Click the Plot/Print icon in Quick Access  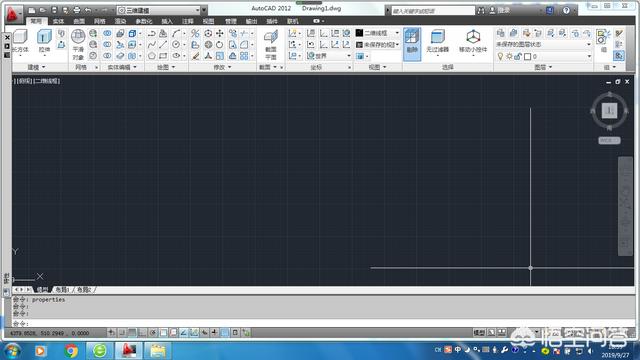click(x=77, y=10)
